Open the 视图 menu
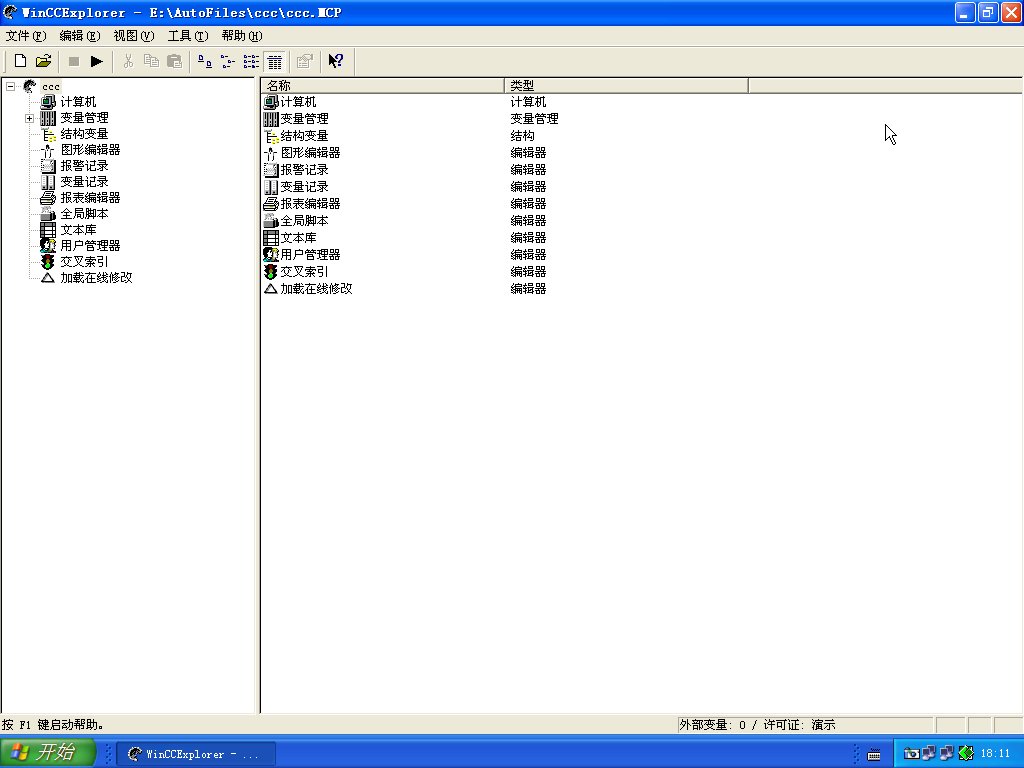The width and height of the screenshot is (1024, 768). [133, 35]
